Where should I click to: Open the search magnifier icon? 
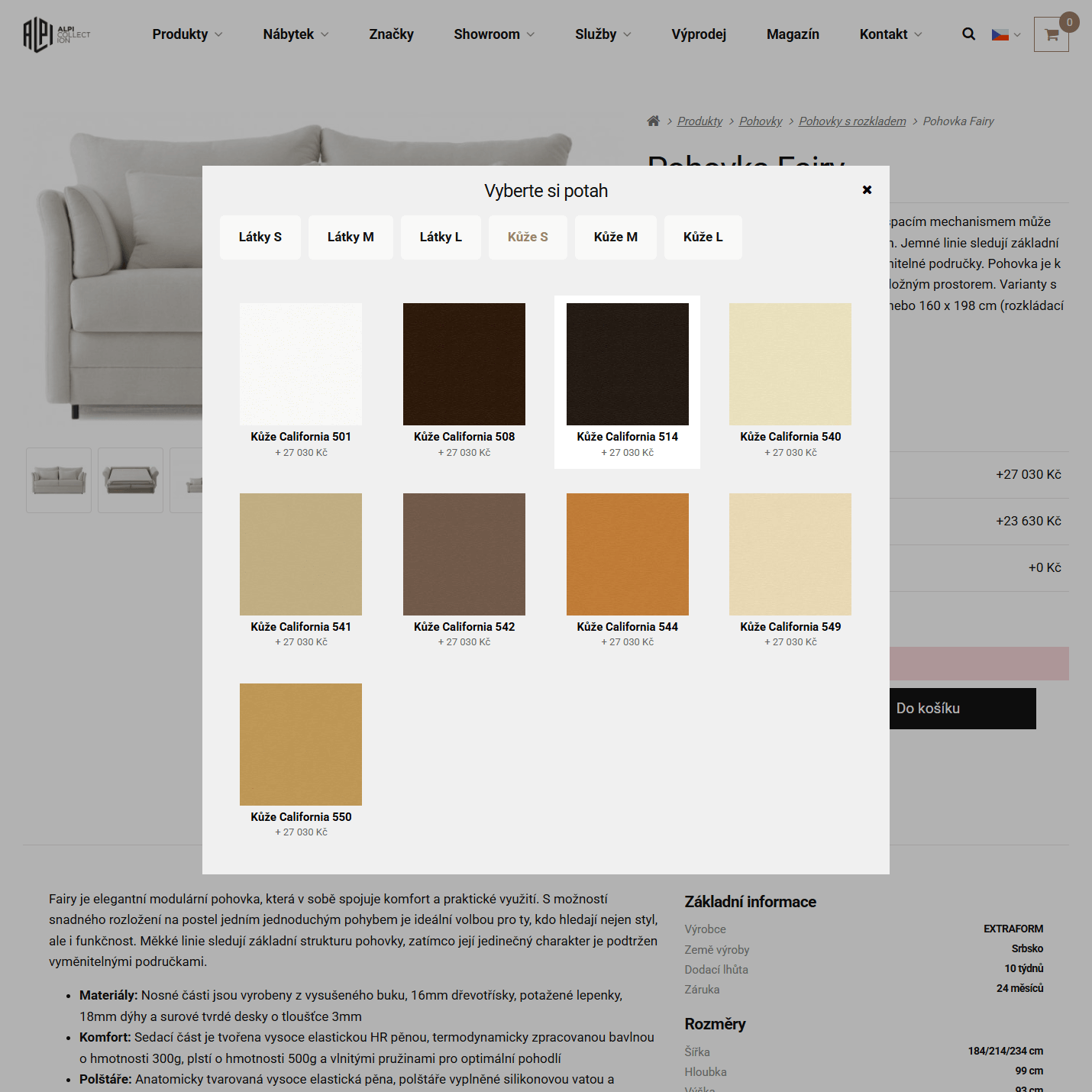coord(968,34)
